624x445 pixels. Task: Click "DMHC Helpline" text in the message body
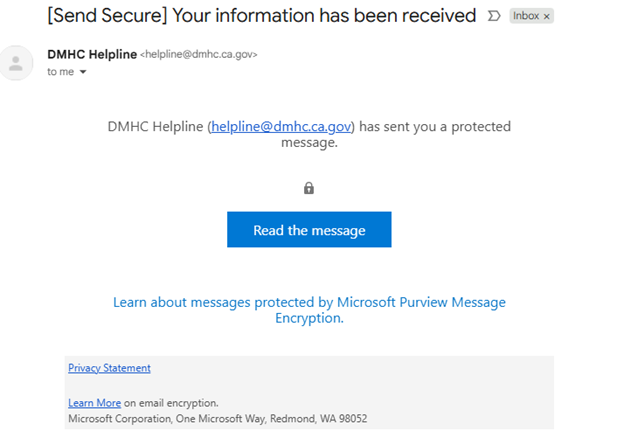[x=155, y=127]
